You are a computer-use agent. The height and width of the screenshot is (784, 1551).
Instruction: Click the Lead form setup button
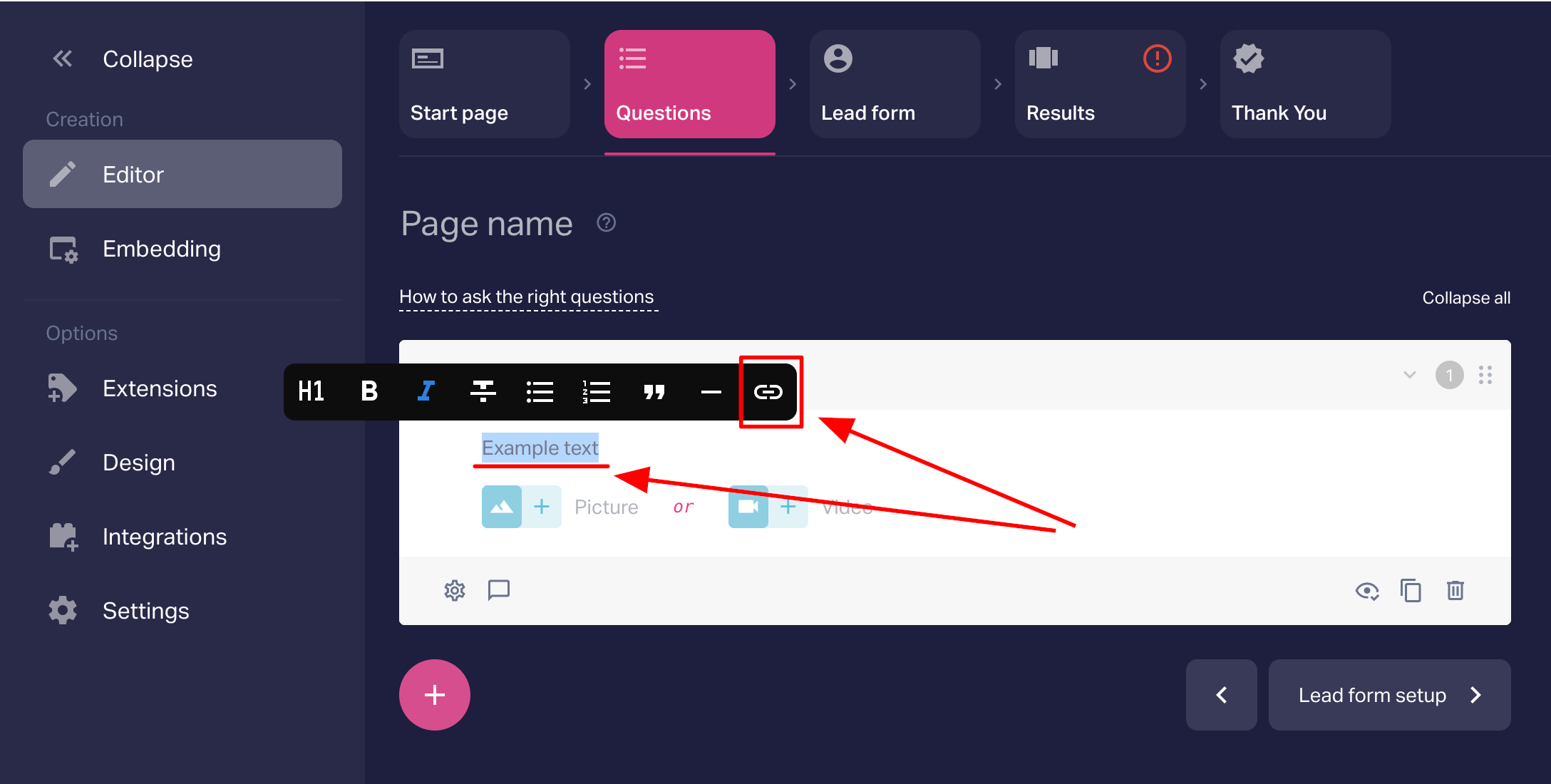[x=1388, y=695]
